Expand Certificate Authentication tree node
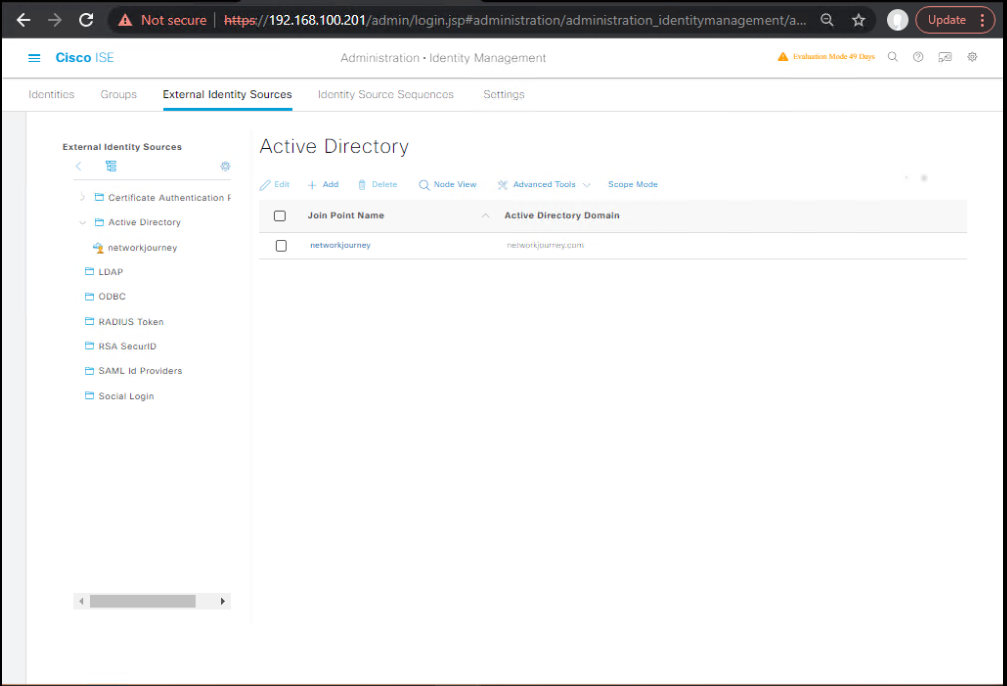This screenshot has height=686, width=1007. click(82, 197)
